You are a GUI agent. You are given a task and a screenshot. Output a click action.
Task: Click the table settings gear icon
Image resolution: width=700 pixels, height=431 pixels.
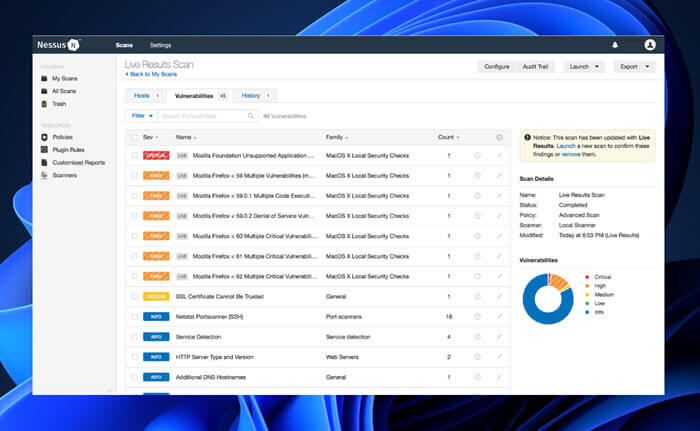coord(499,138)
